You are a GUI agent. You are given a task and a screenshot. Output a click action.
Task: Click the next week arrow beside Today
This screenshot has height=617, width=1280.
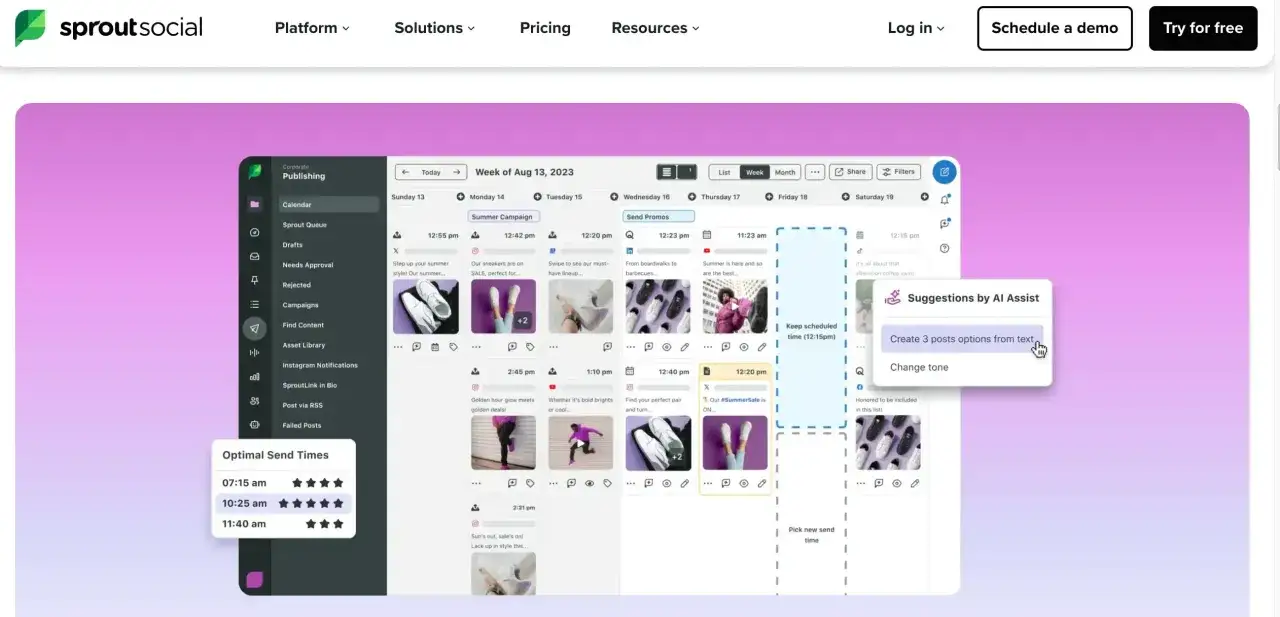[456, 172]
